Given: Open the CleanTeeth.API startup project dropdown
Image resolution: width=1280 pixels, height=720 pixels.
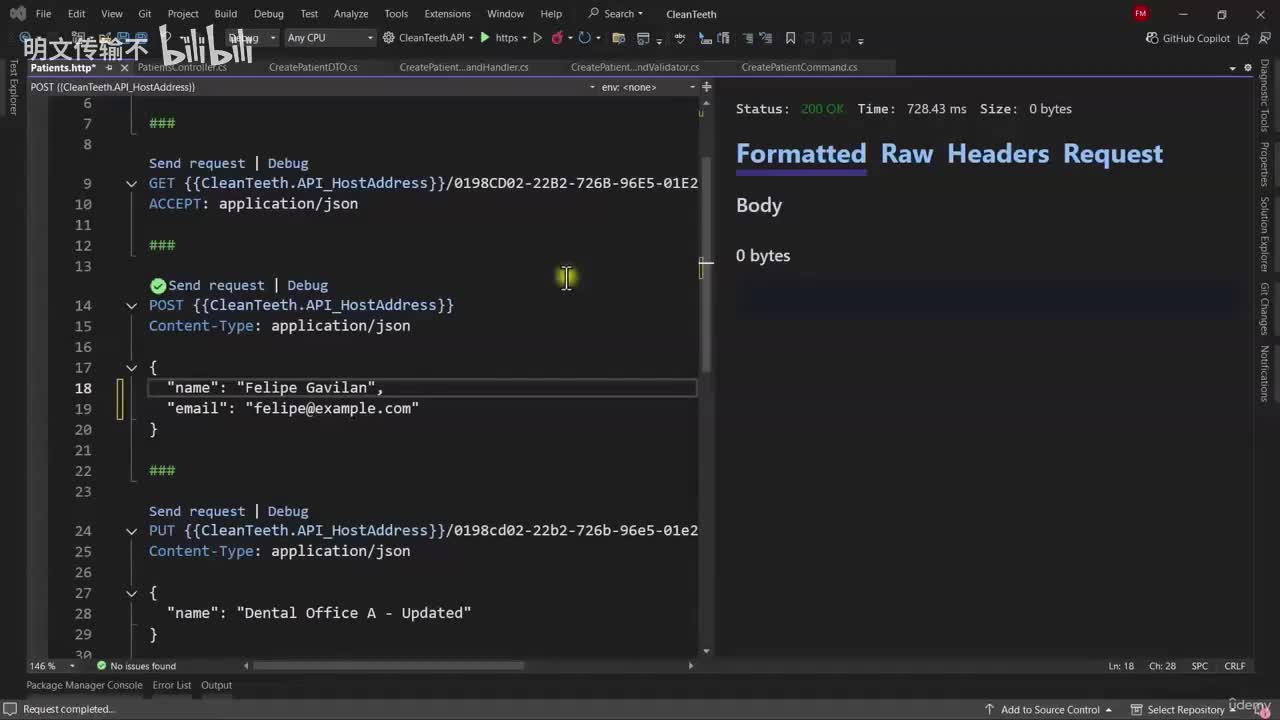Looking at the screenshot, I should (x=430, y=38).
